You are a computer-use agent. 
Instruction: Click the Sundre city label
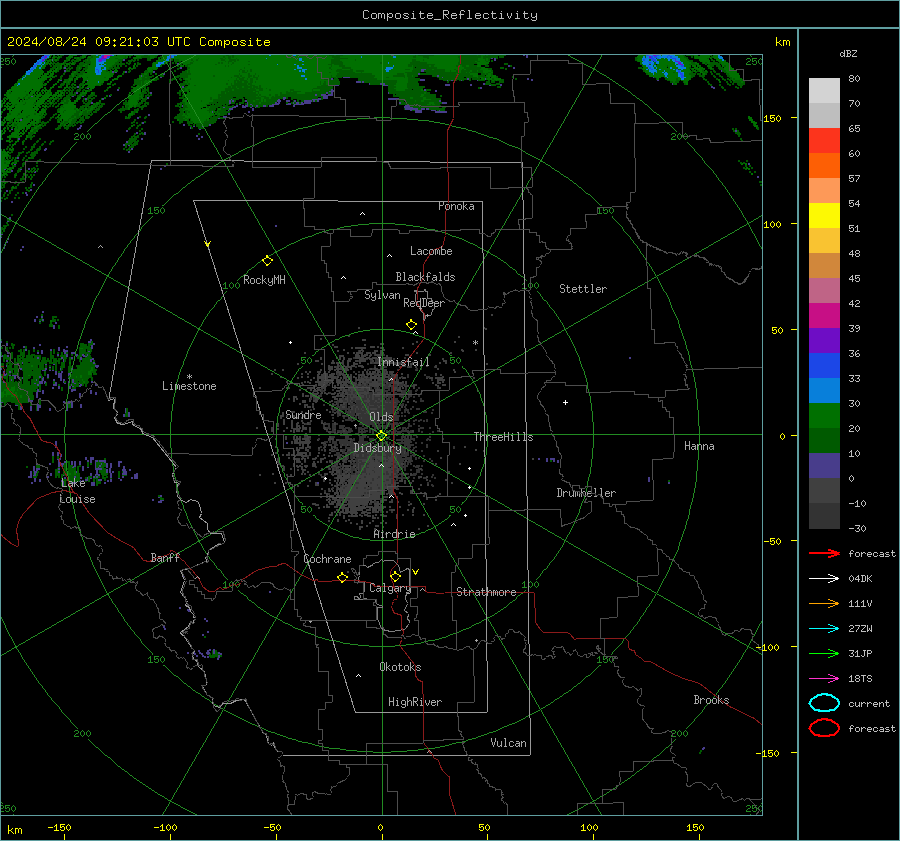304,414
